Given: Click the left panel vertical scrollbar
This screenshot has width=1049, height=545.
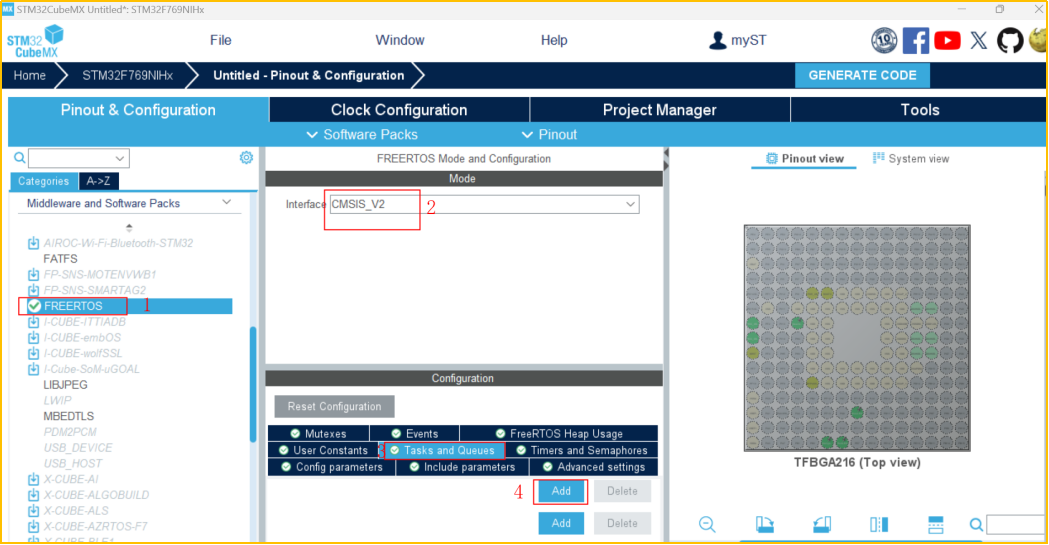Looking at the screenshot, I should click(x=254, y=380).
